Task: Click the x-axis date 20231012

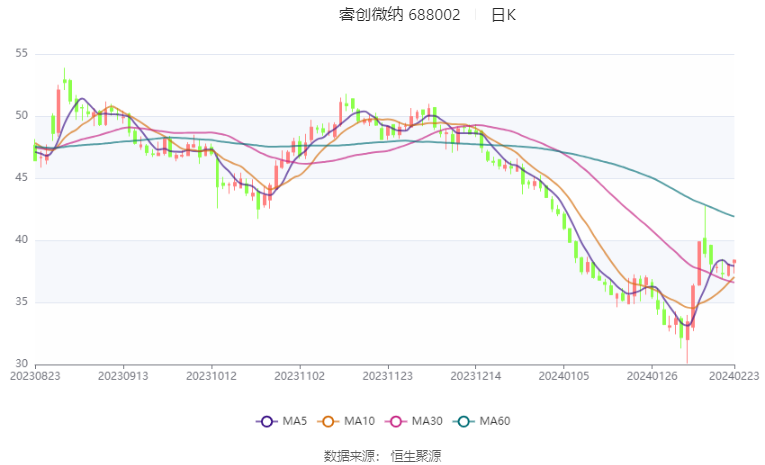Action: 211,376
